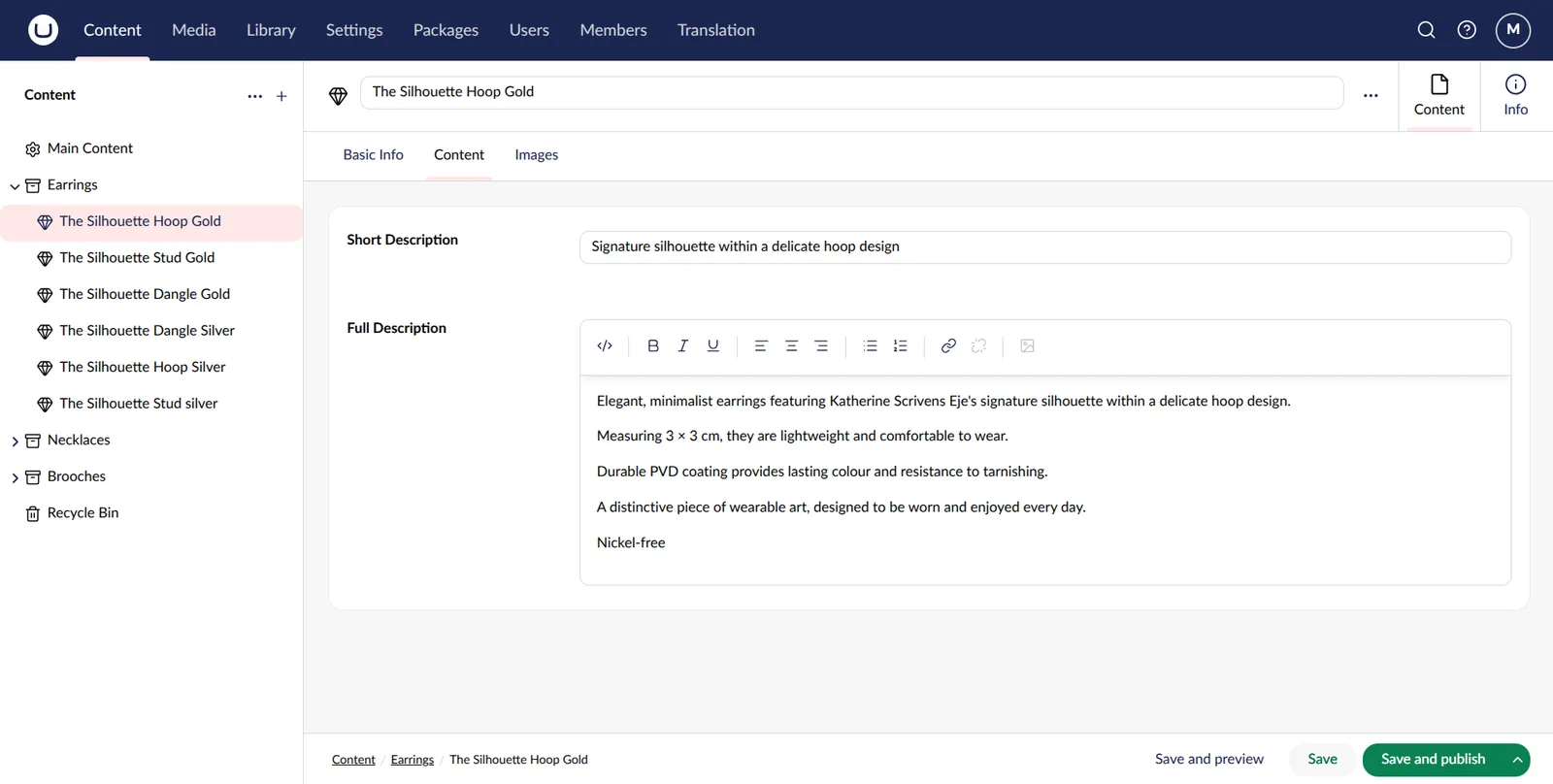Viewport: 1553px width, 784px height.
Task: Insert a bullet list
Action: point(871,345)
